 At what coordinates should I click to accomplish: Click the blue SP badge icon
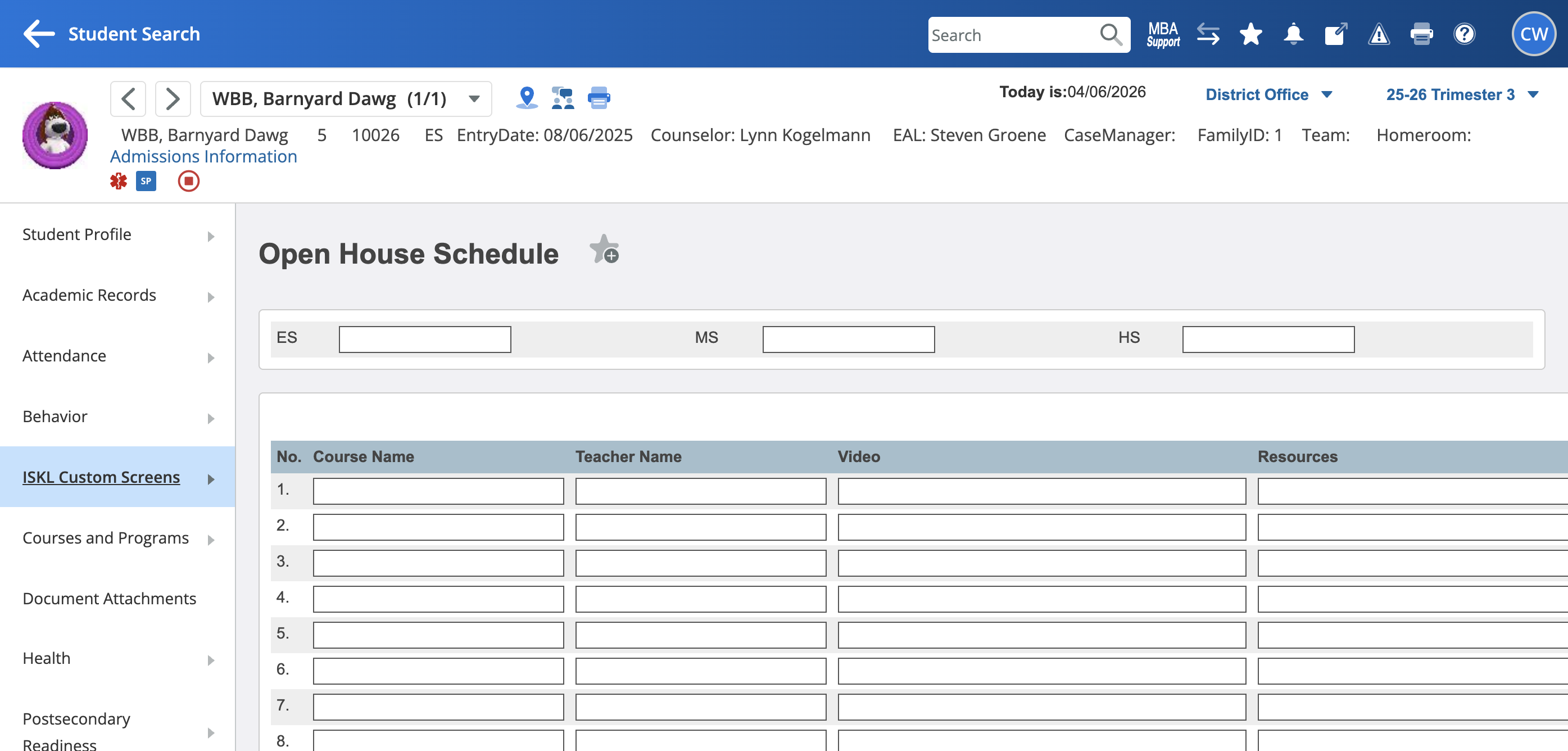point(146,181)
